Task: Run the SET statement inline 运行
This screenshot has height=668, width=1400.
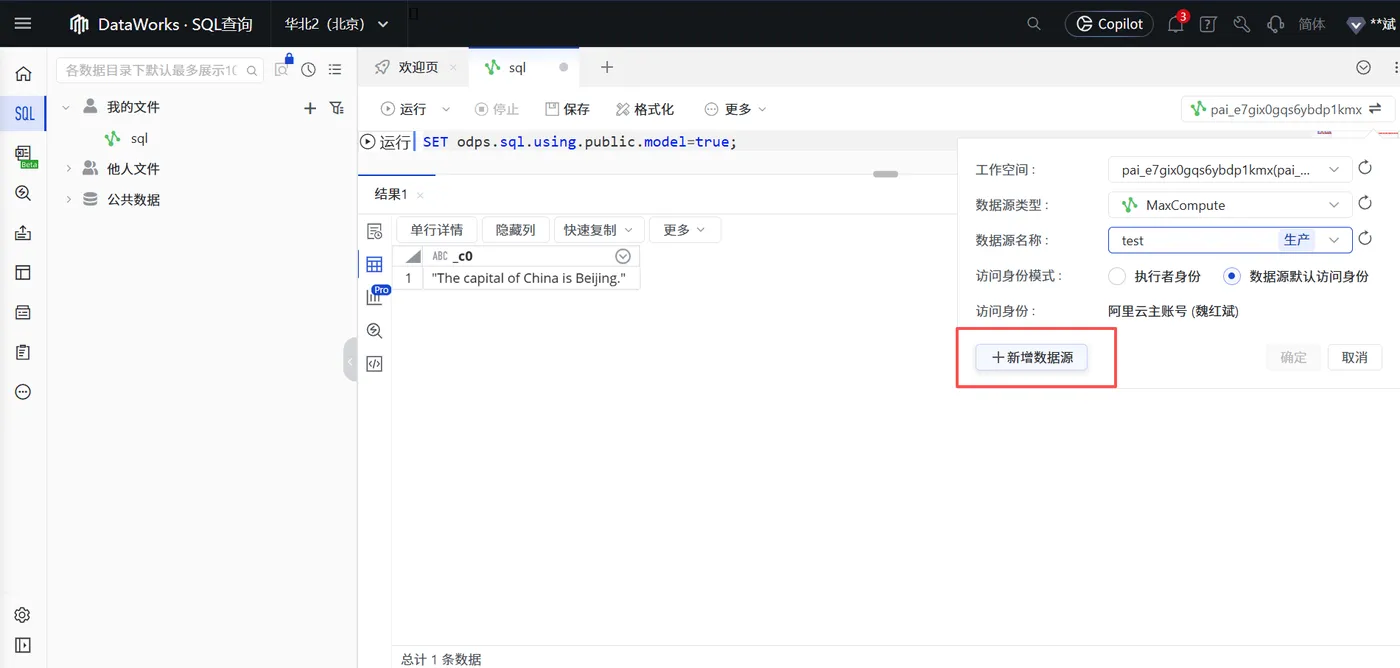Action: [x=386, y=142]
